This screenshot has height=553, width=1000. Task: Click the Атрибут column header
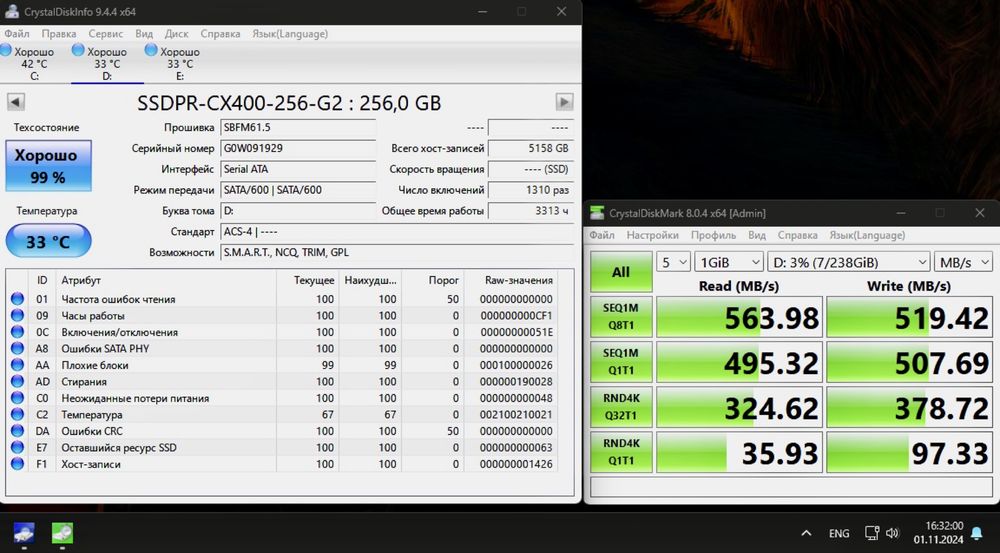(165, 280)
